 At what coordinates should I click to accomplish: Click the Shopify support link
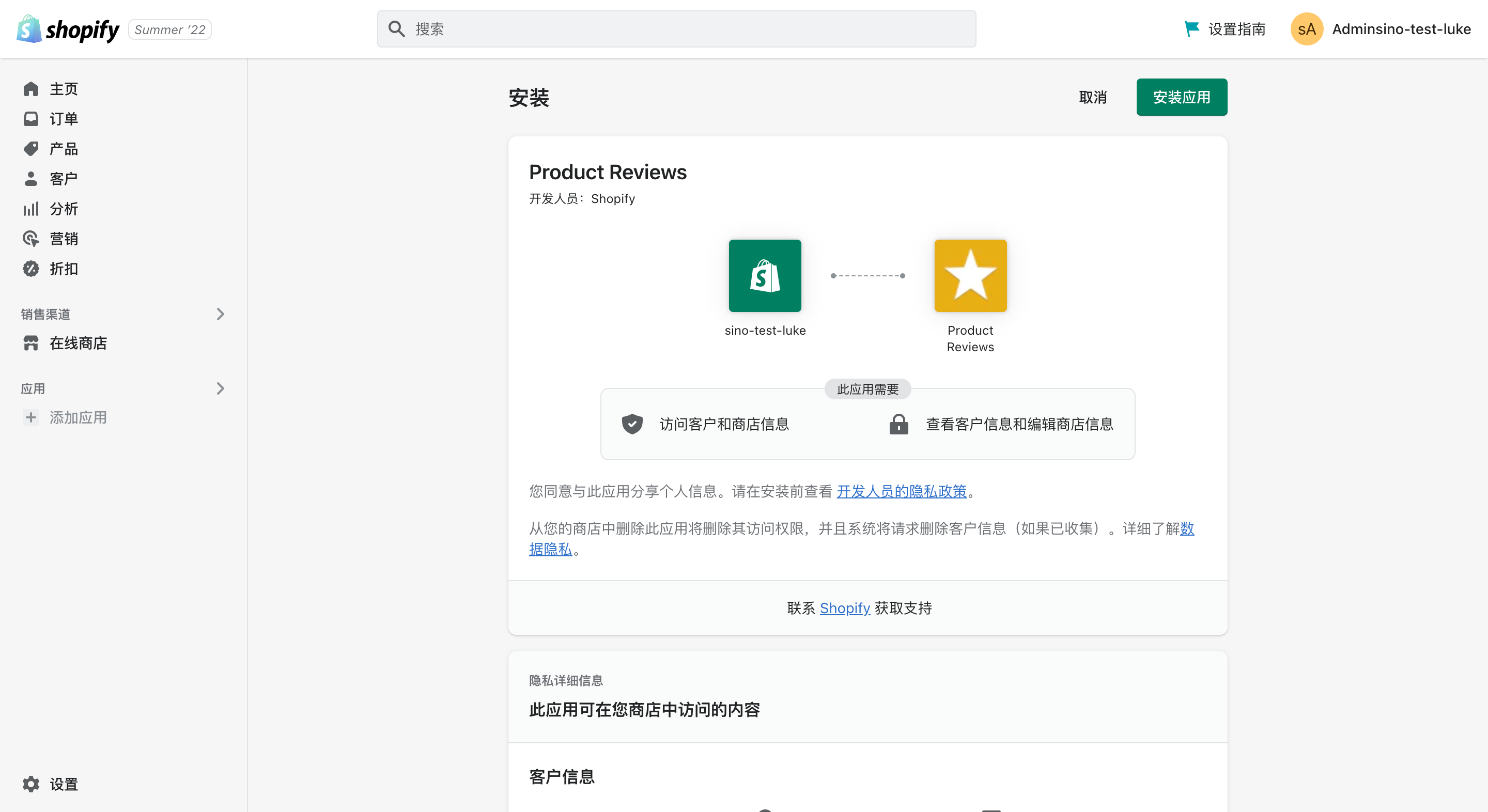click(x=845, y=608)
